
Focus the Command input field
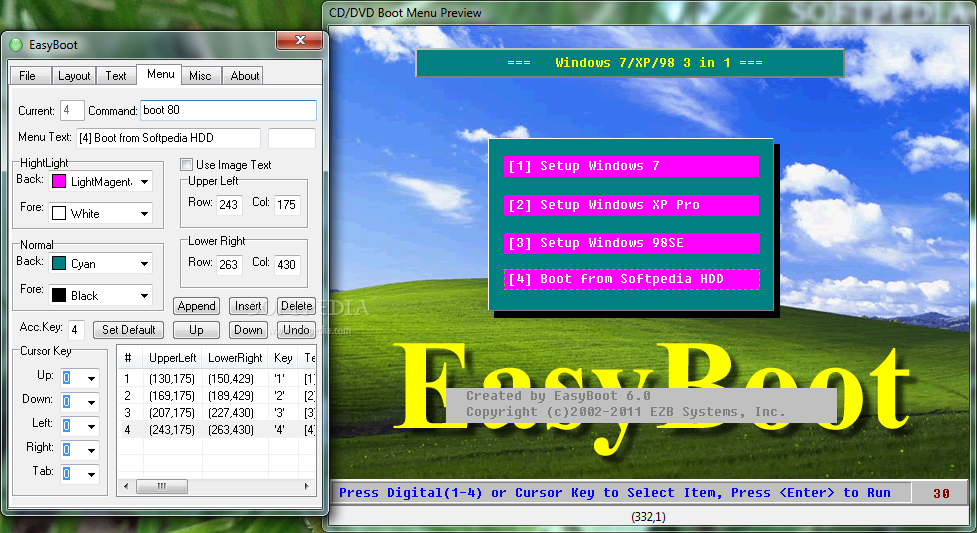click(x=228, y=110)
